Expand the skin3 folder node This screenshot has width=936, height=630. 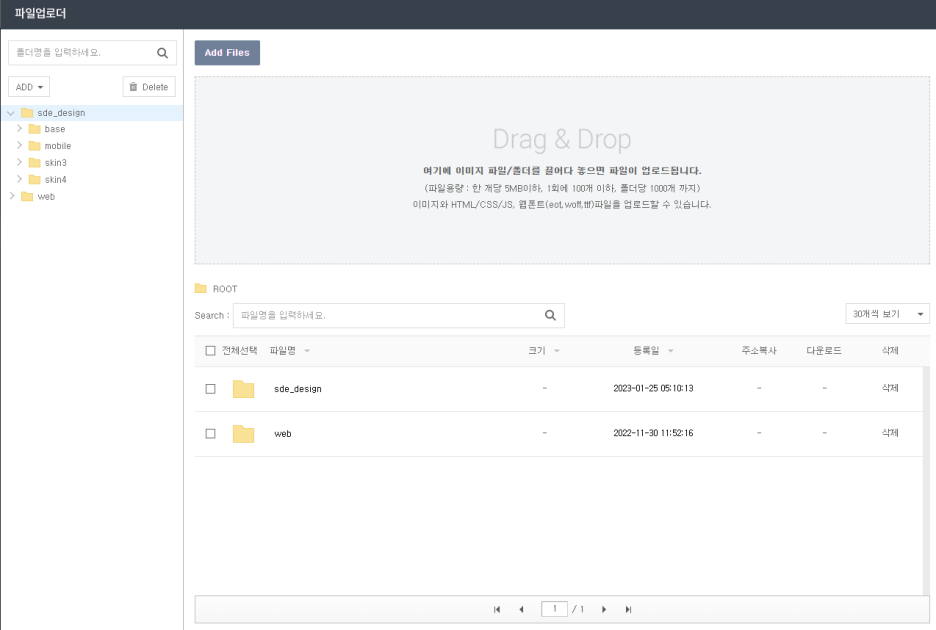[19, 162]
